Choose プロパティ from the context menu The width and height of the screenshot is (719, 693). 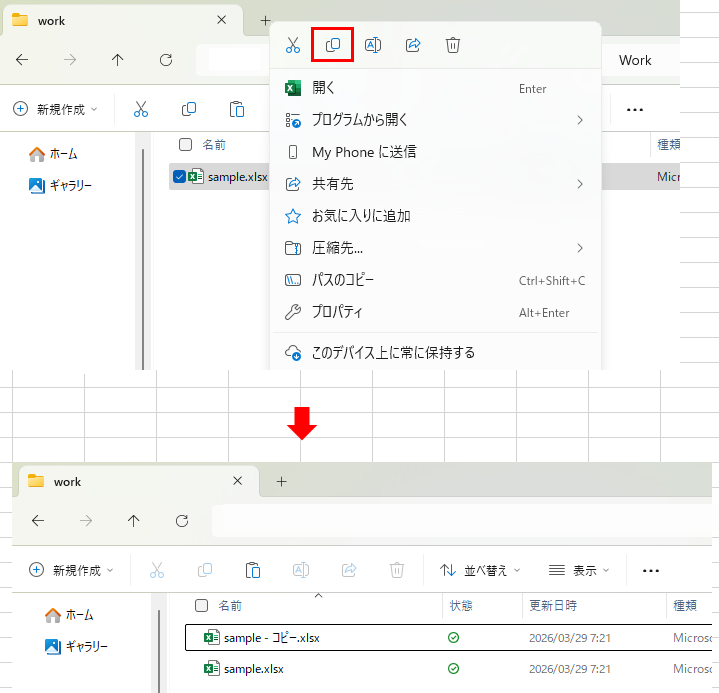[x=337, y=312]
